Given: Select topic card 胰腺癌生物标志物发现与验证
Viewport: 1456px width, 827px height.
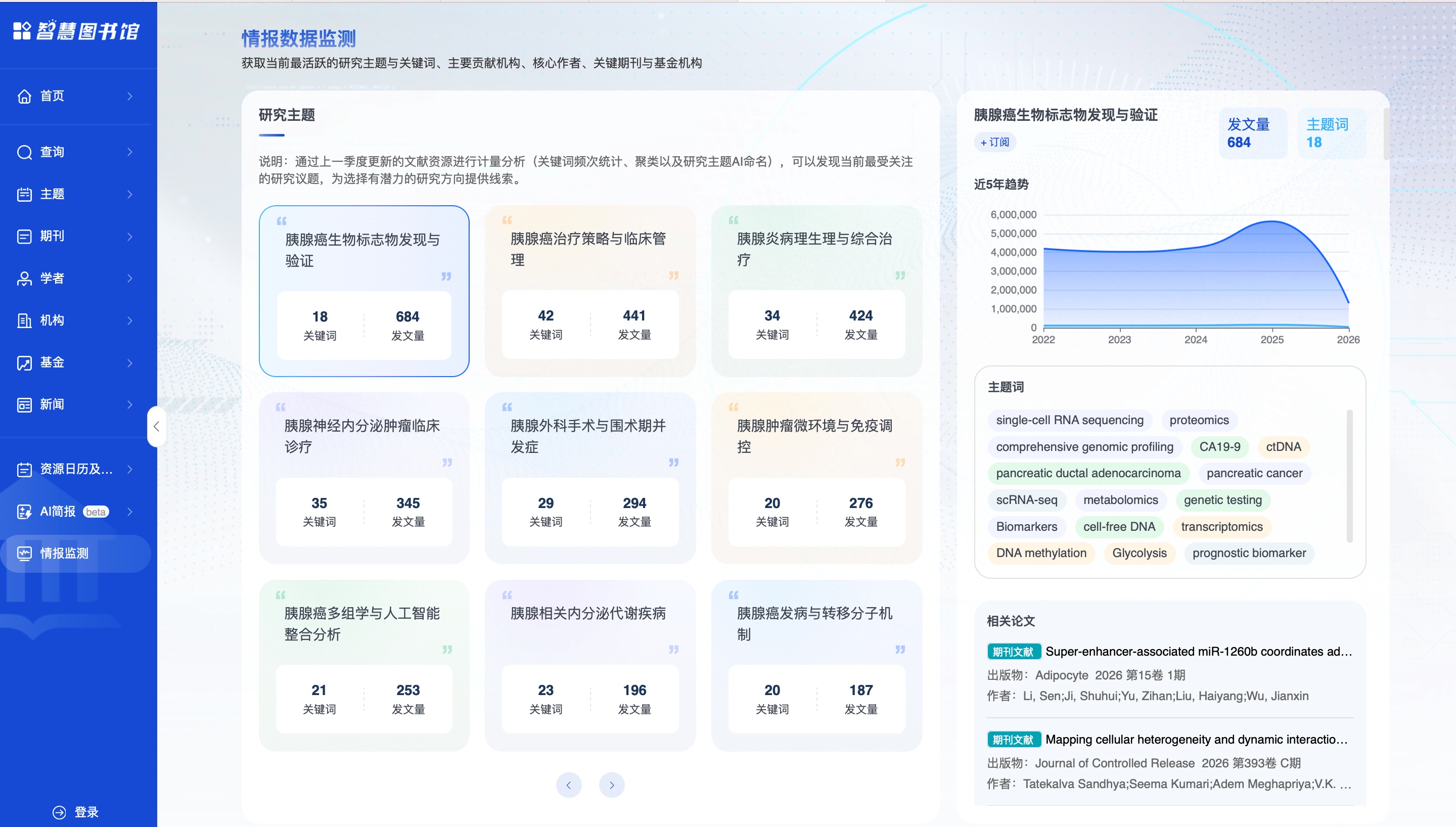Looking at the screenshot, I should tap(363, 291).
